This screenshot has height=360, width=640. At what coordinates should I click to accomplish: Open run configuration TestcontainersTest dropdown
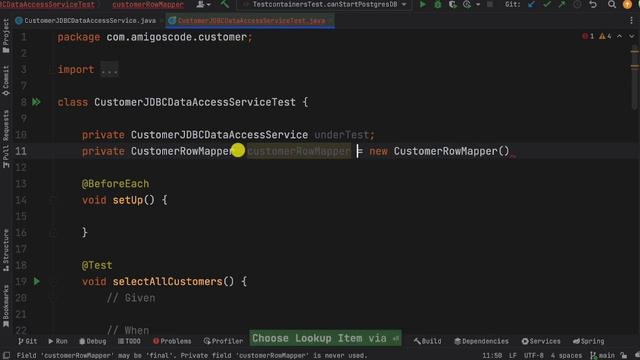[x=325, y=4]
